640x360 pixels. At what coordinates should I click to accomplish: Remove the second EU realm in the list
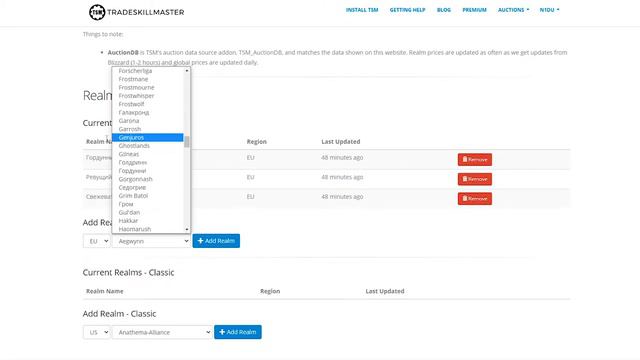(475, 179)
